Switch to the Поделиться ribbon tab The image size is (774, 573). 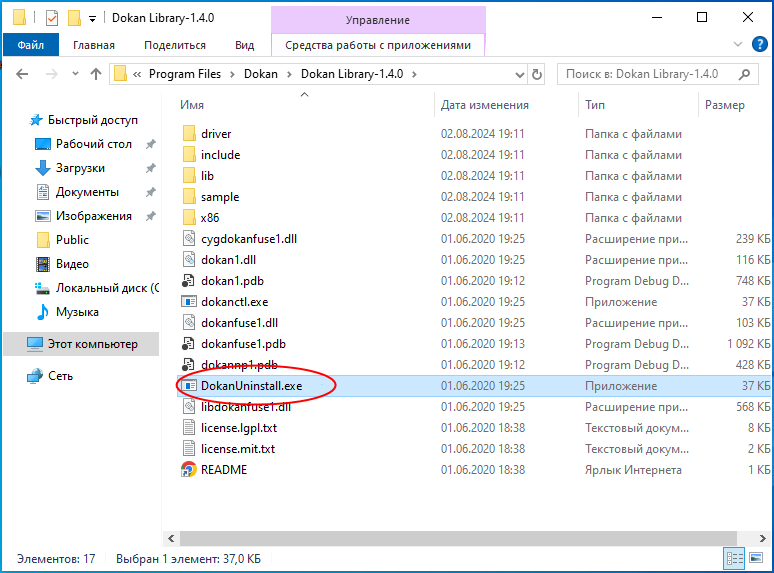click(175, 45)
